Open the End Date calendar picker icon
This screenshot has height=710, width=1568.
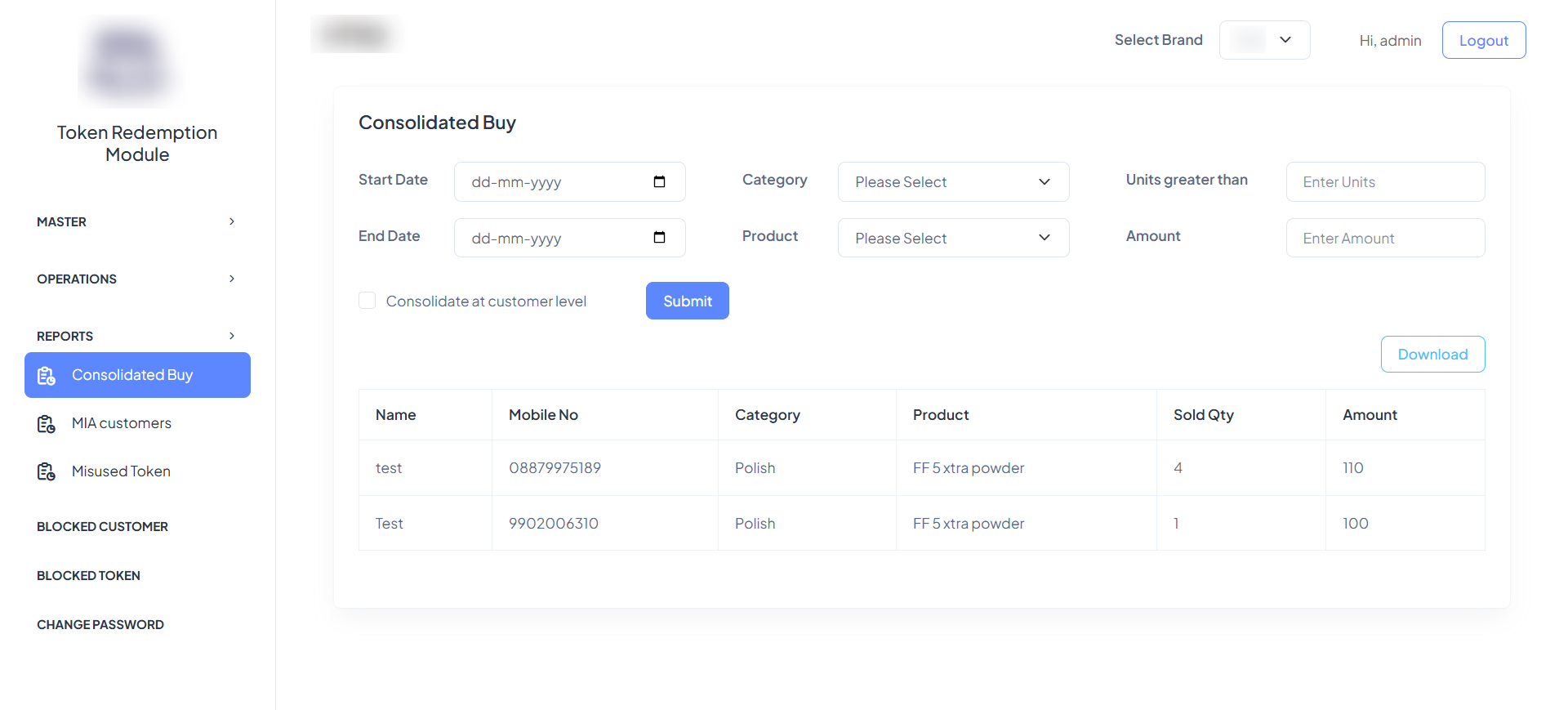(x=659, y=238)
